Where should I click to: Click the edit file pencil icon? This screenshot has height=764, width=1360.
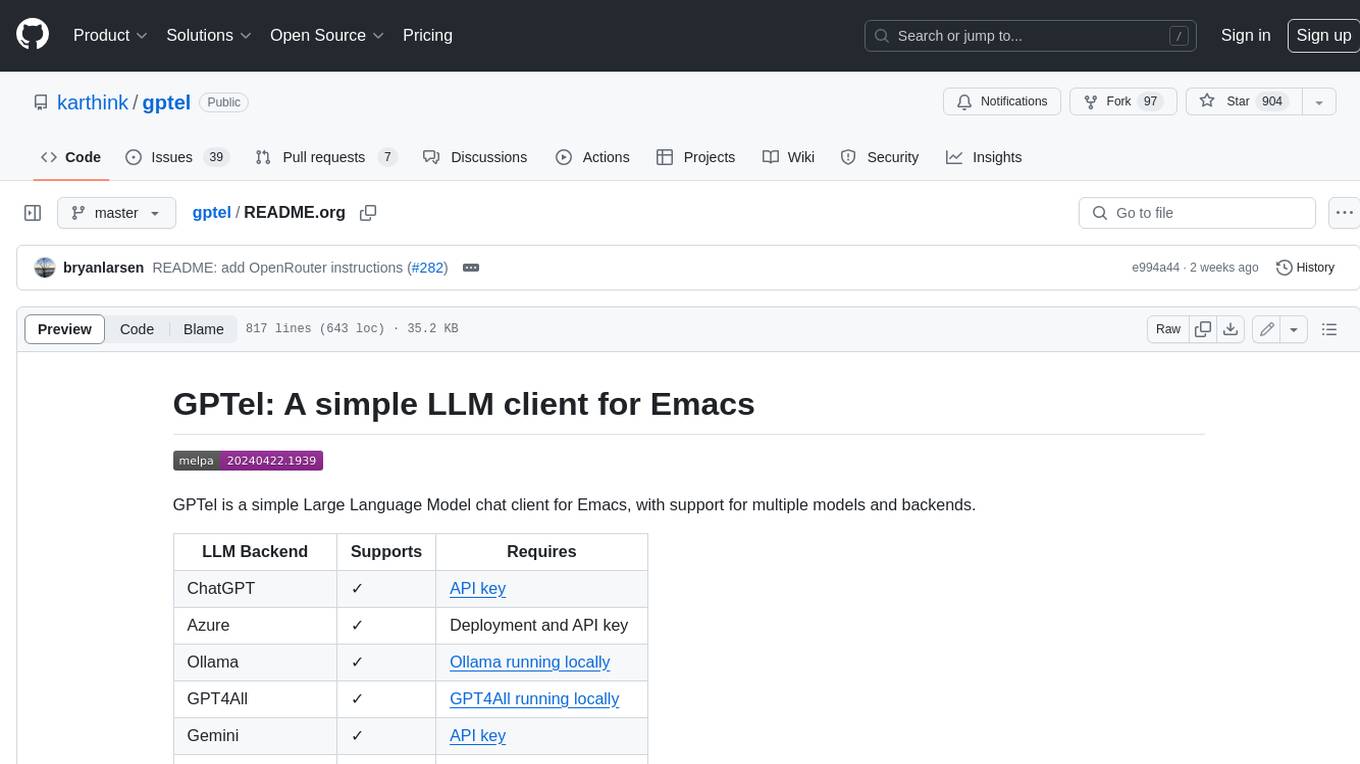1267,329
